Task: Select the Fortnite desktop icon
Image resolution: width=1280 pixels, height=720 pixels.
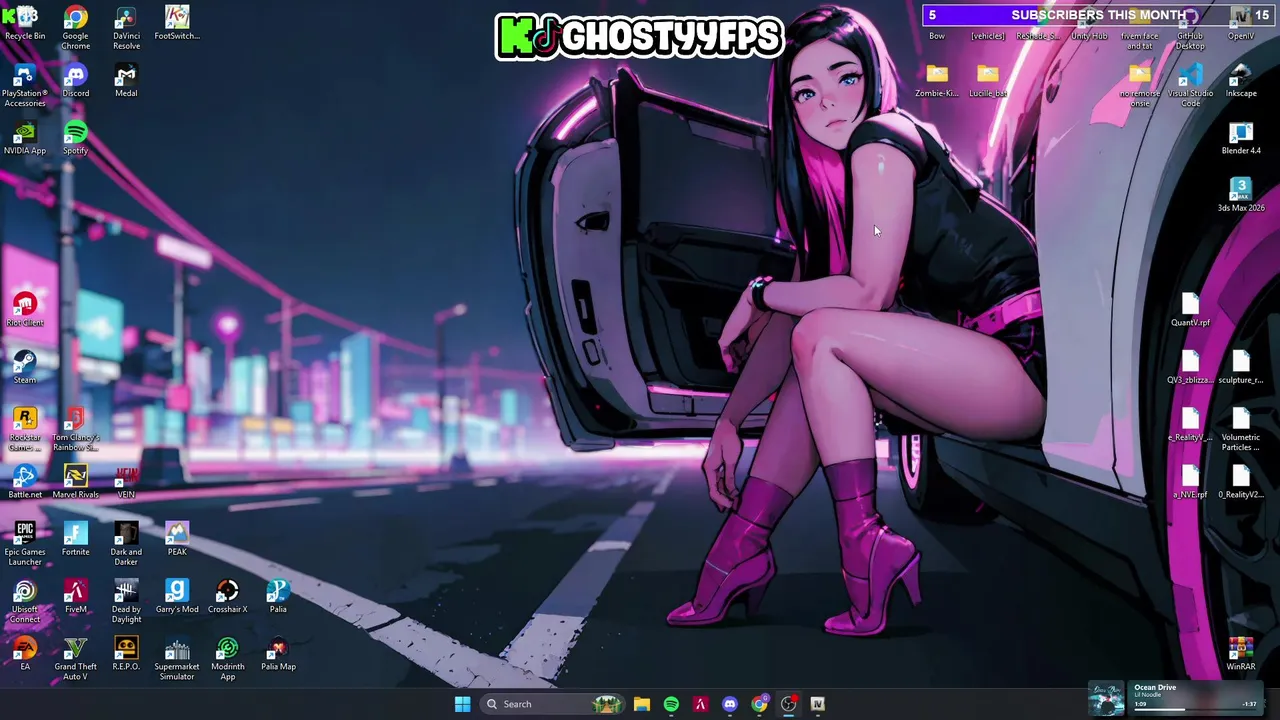Action: [75, 539]
